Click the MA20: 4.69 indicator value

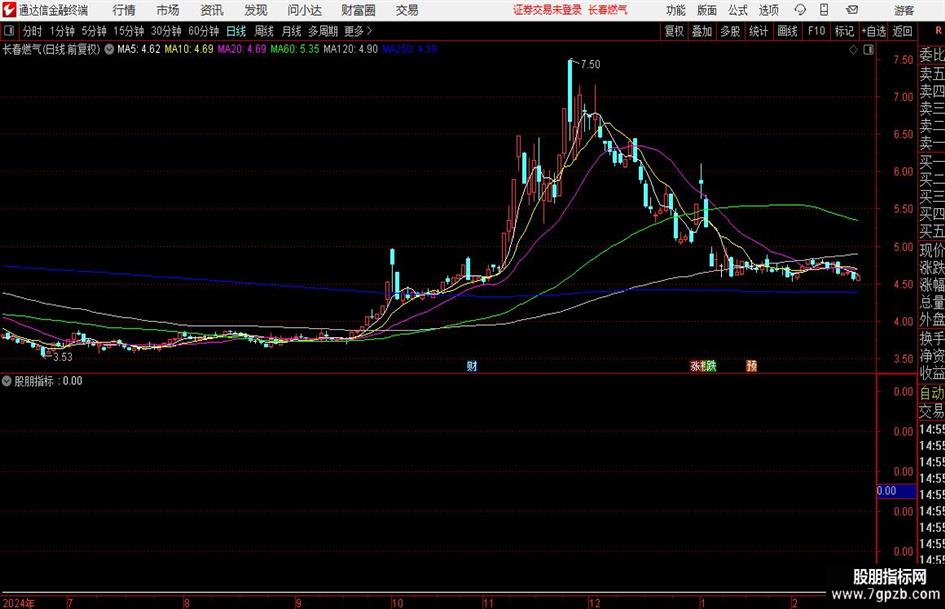pos(242,49)
